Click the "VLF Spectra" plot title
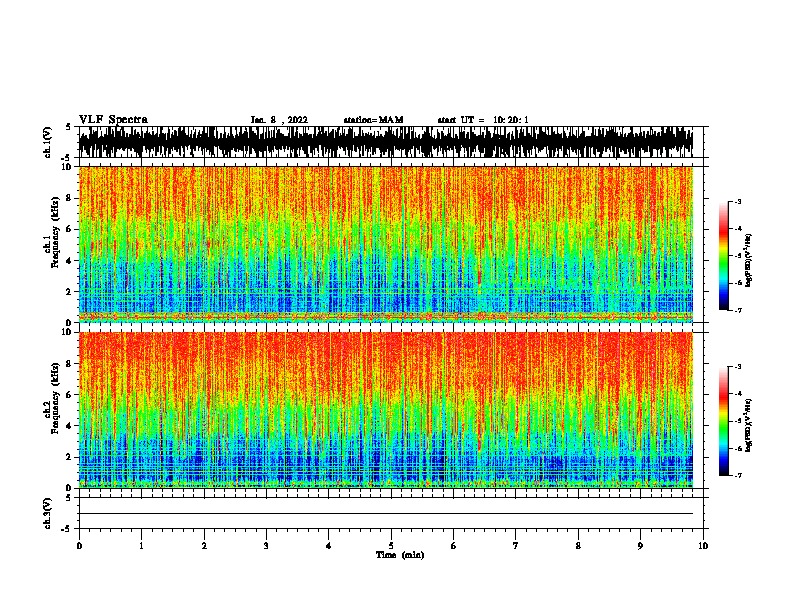The image size is (792, 612). click(113, 120)
